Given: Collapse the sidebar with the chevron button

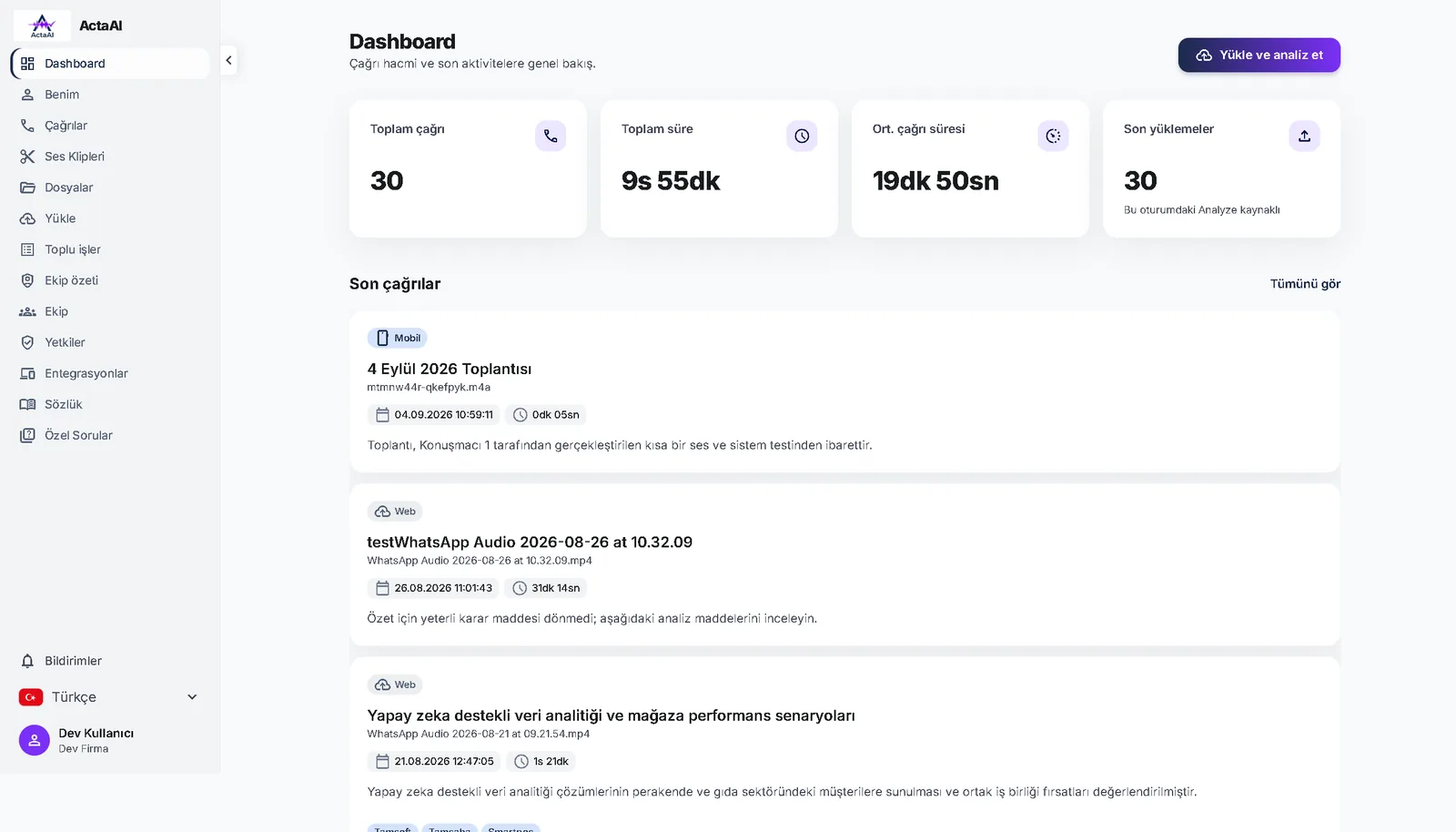Looking at the screenshot, I should [x=228, y=61].
